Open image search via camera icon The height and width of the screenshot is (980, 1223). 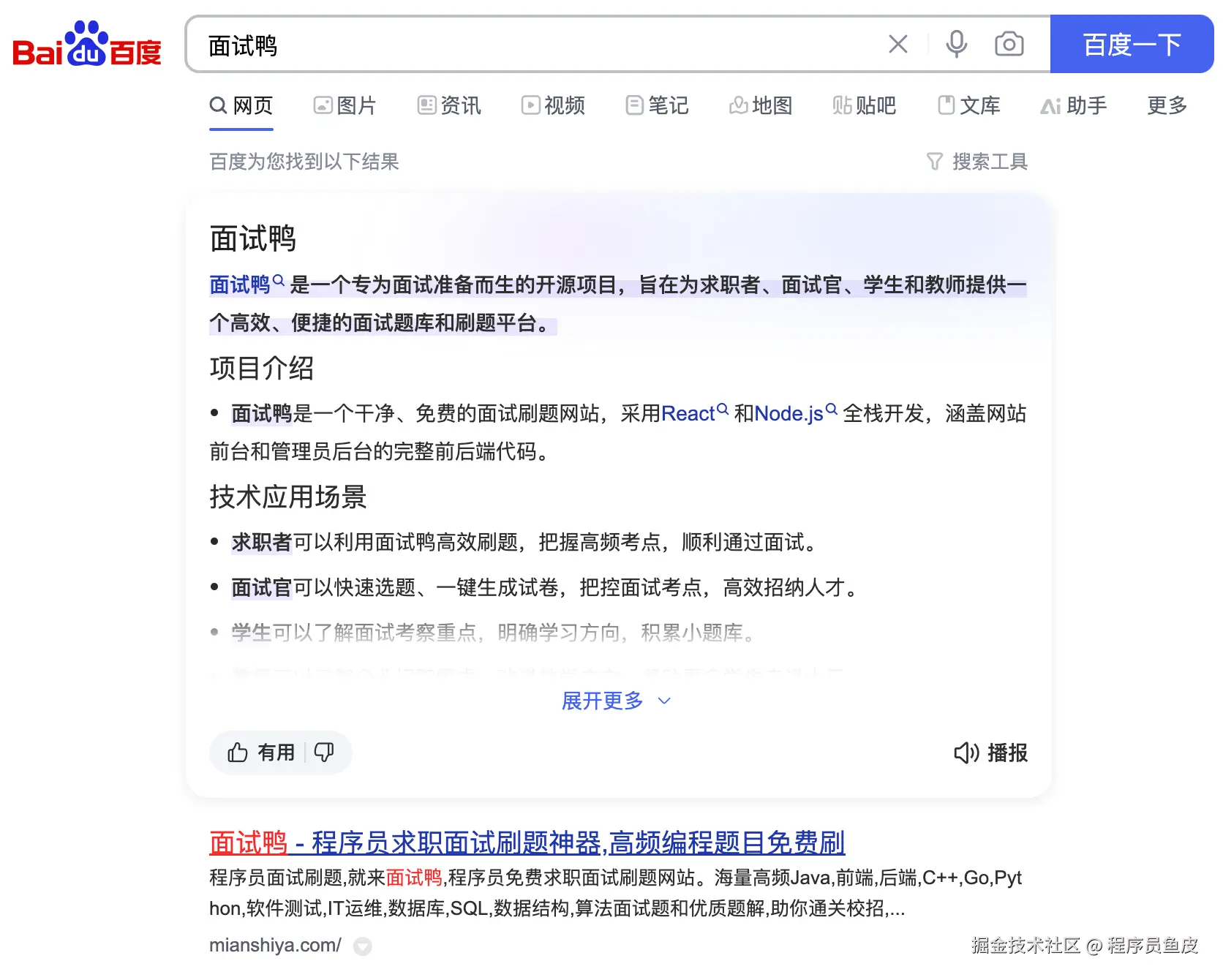[1009, 45]
